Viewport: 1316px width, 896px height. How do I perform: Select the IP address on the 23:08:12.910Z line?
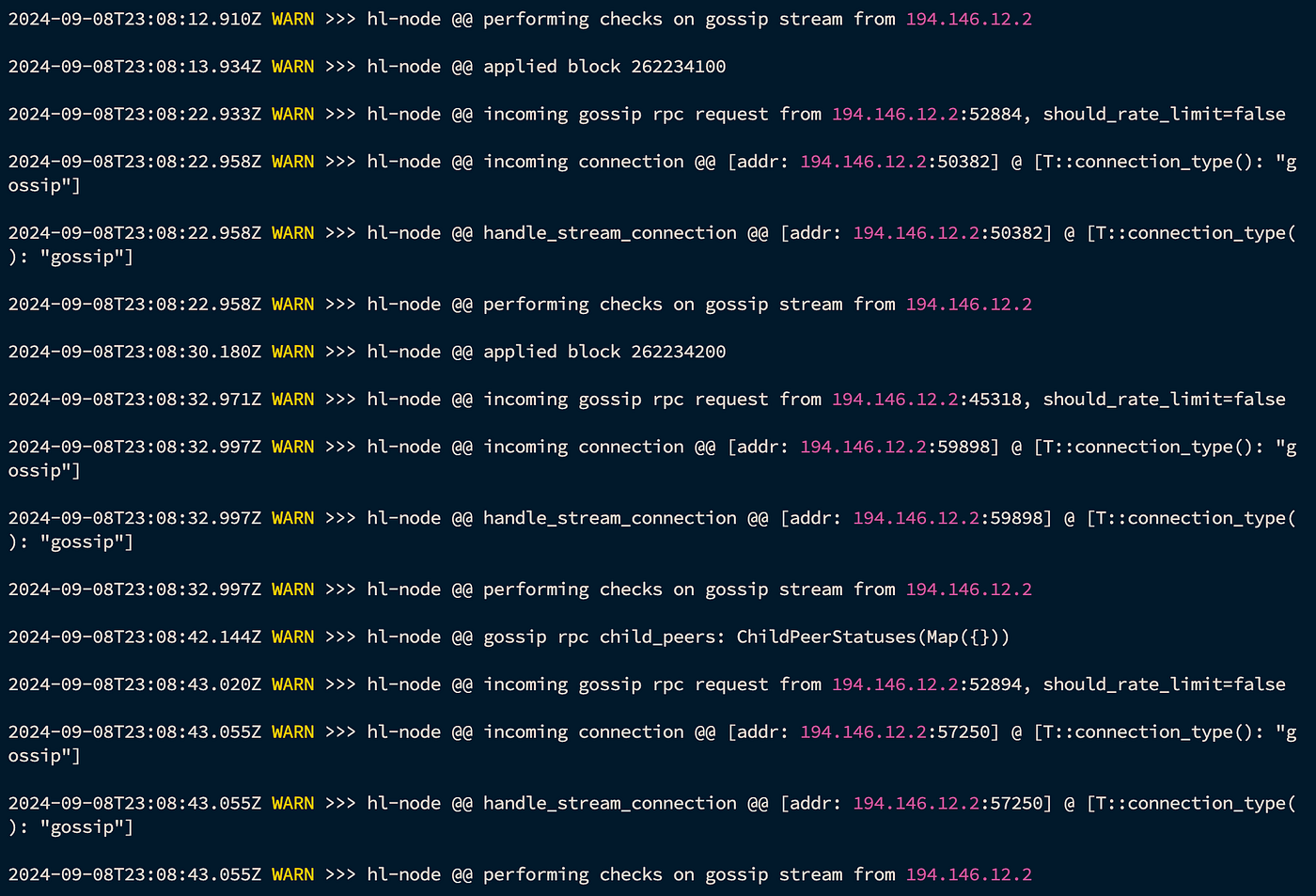(969, 20)
